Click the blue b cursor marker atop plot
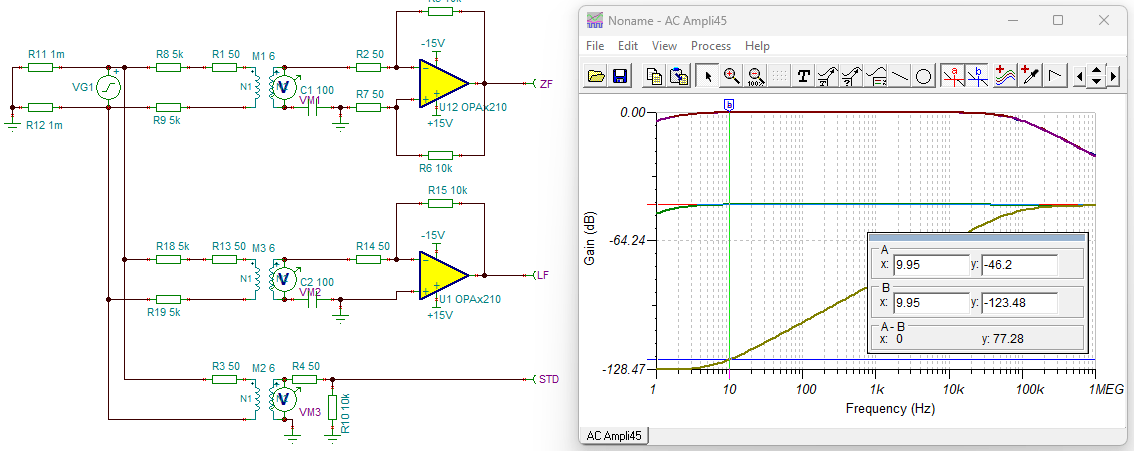1134x451 pixels. (729, 106)
